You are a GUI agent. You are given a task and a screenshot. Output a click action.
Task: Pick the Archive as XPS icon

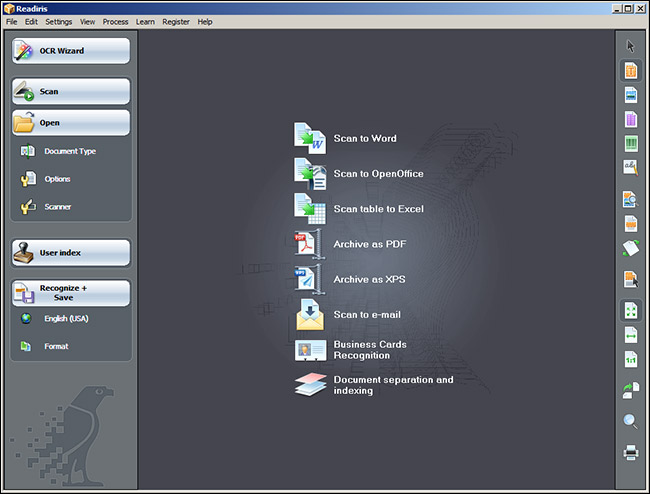tap(310, 279)
